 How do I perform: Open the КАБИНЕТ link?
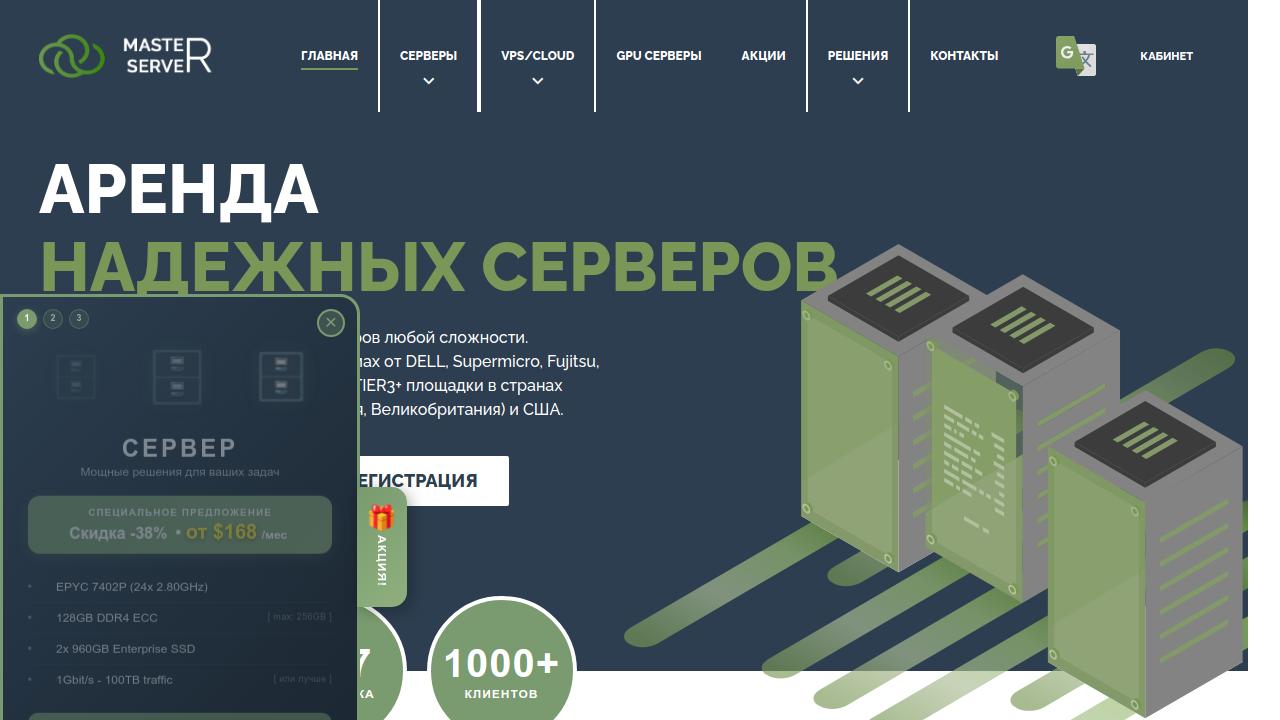click(1166, 56)
